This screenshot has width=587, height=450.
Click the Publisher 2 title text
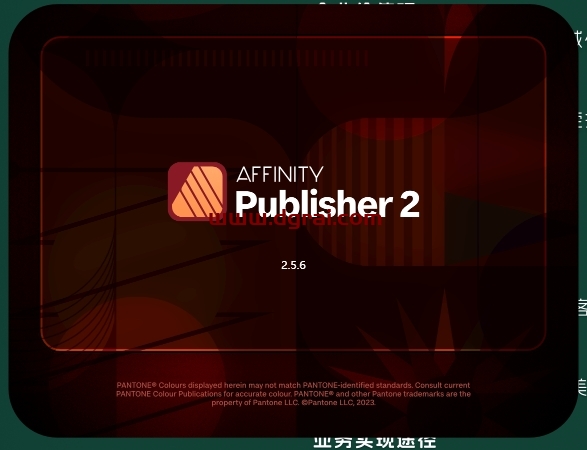(327, 203)
